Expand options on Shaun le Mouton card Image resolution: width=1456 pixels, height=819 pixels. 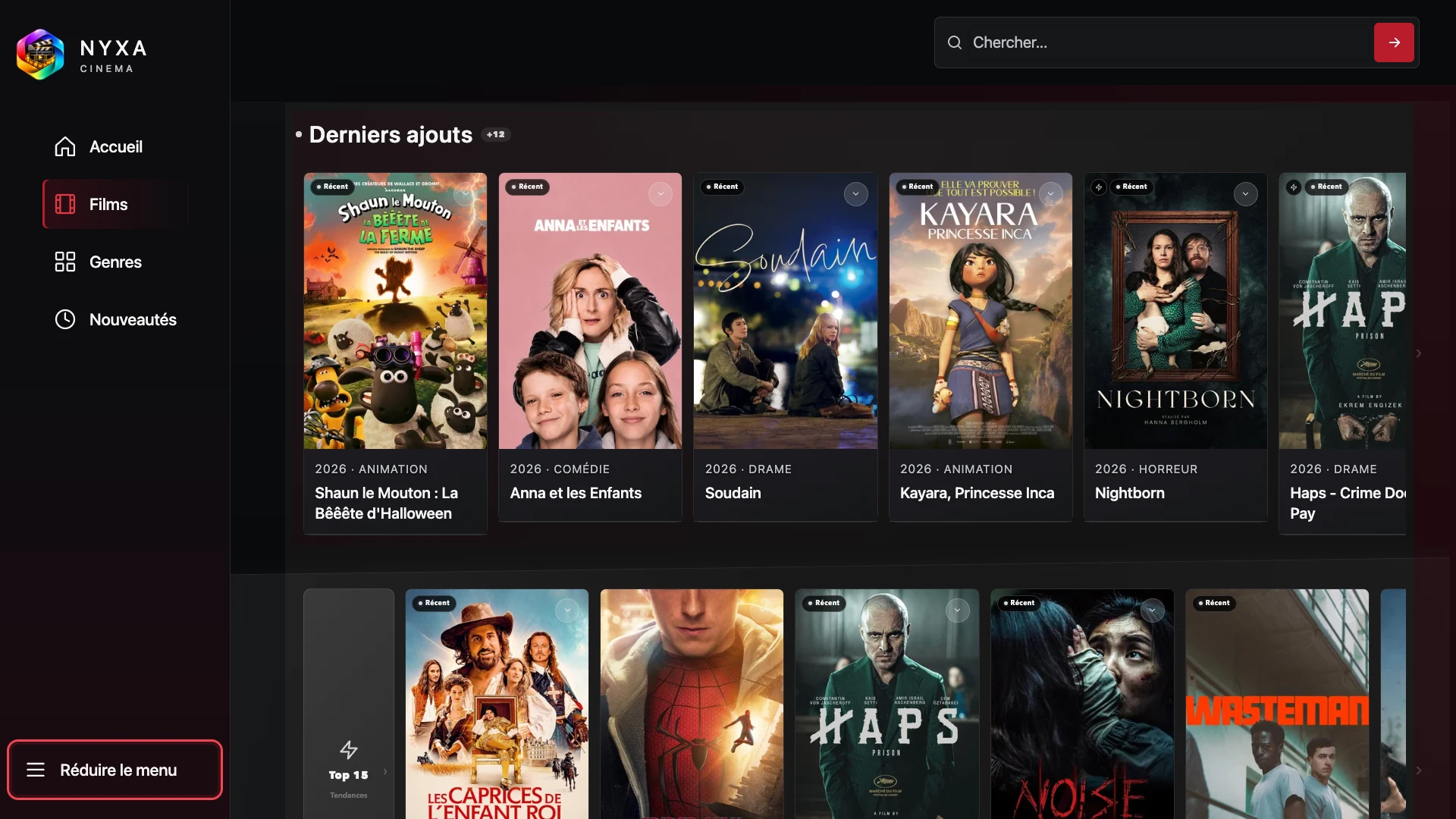point(466,194)
